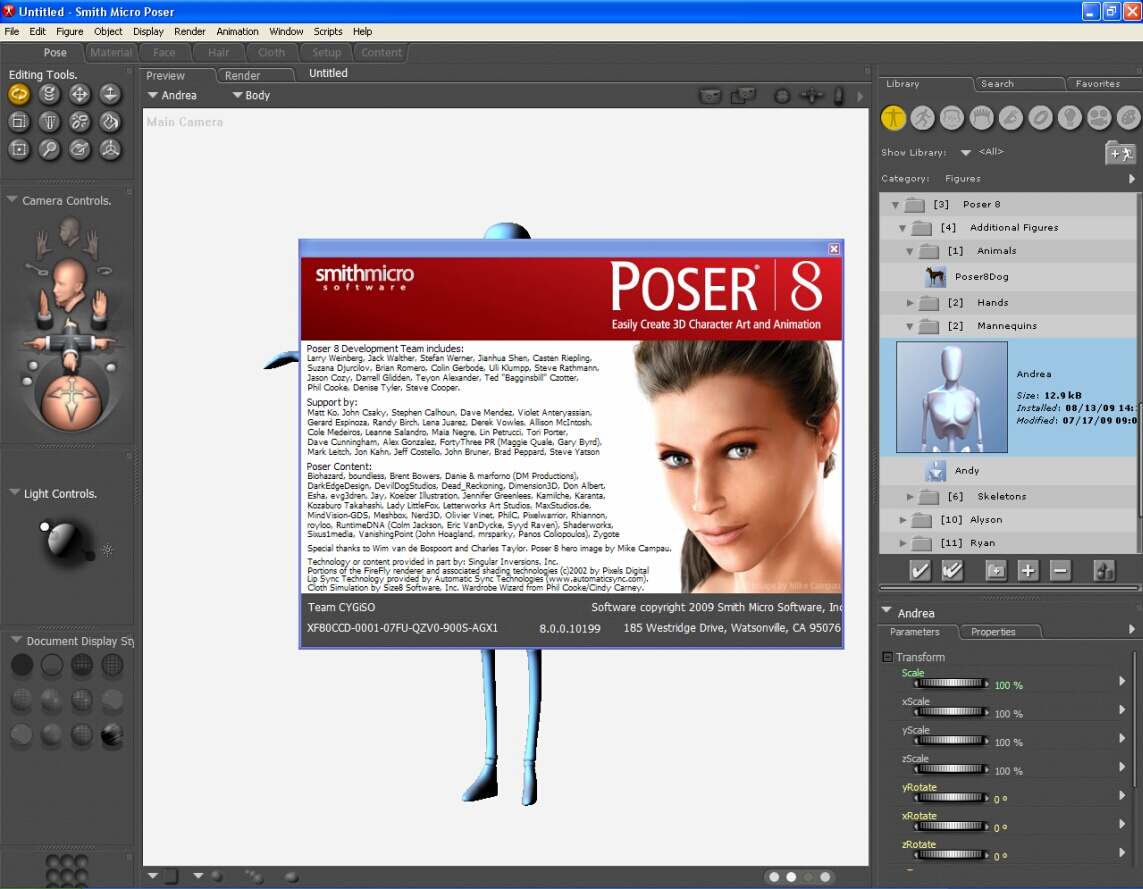This screenshot has width=1143, height=889.
Task: Collapse the Poser 8 library folder
Action: pos(895,205)
